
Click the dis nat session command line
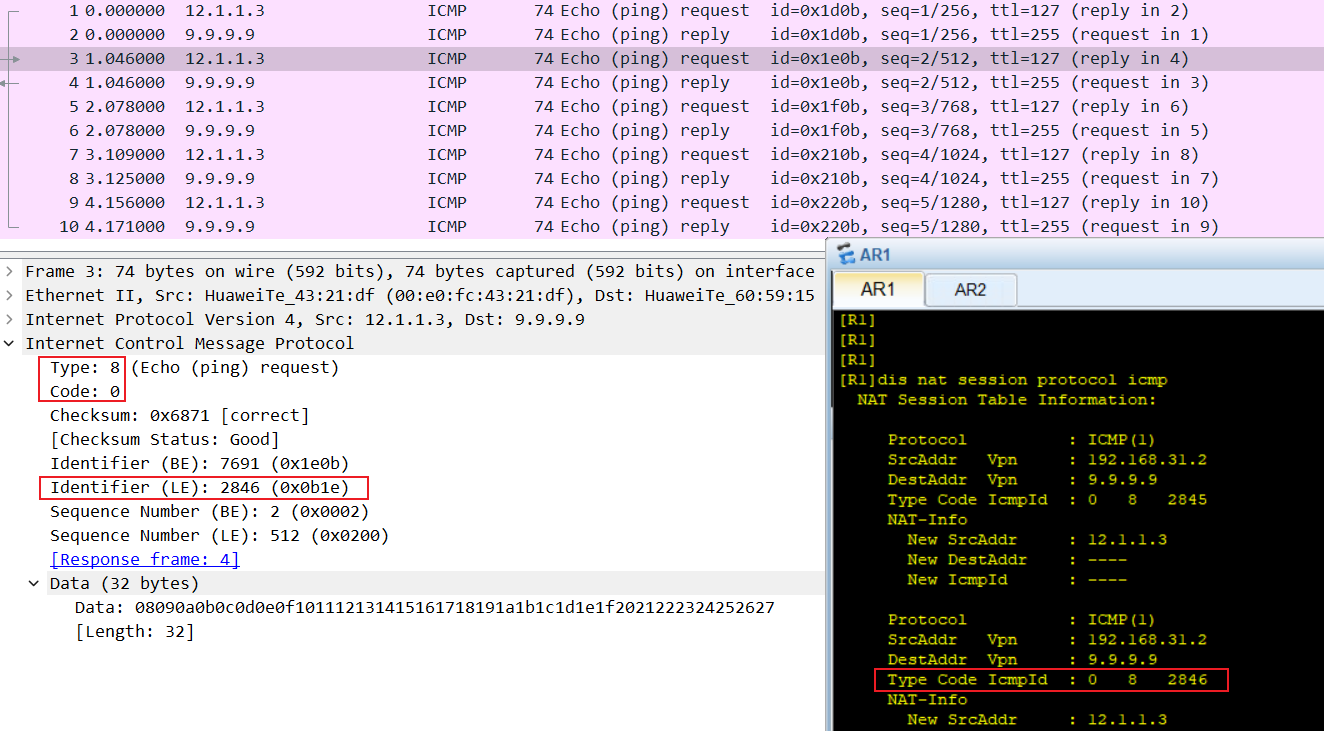[1003, 380]
